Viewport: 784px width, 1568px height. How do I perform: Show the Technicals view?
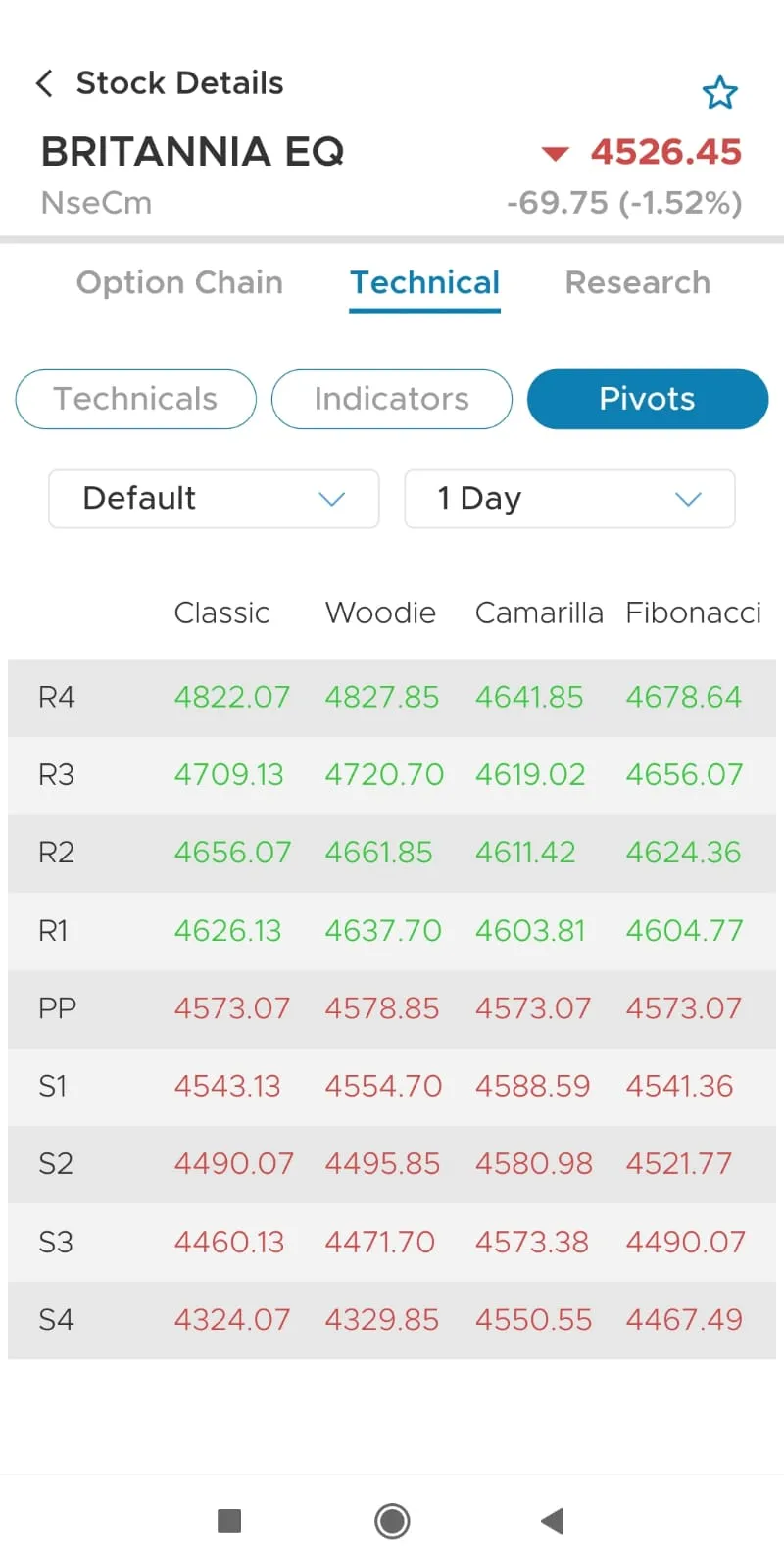(136, 399)
